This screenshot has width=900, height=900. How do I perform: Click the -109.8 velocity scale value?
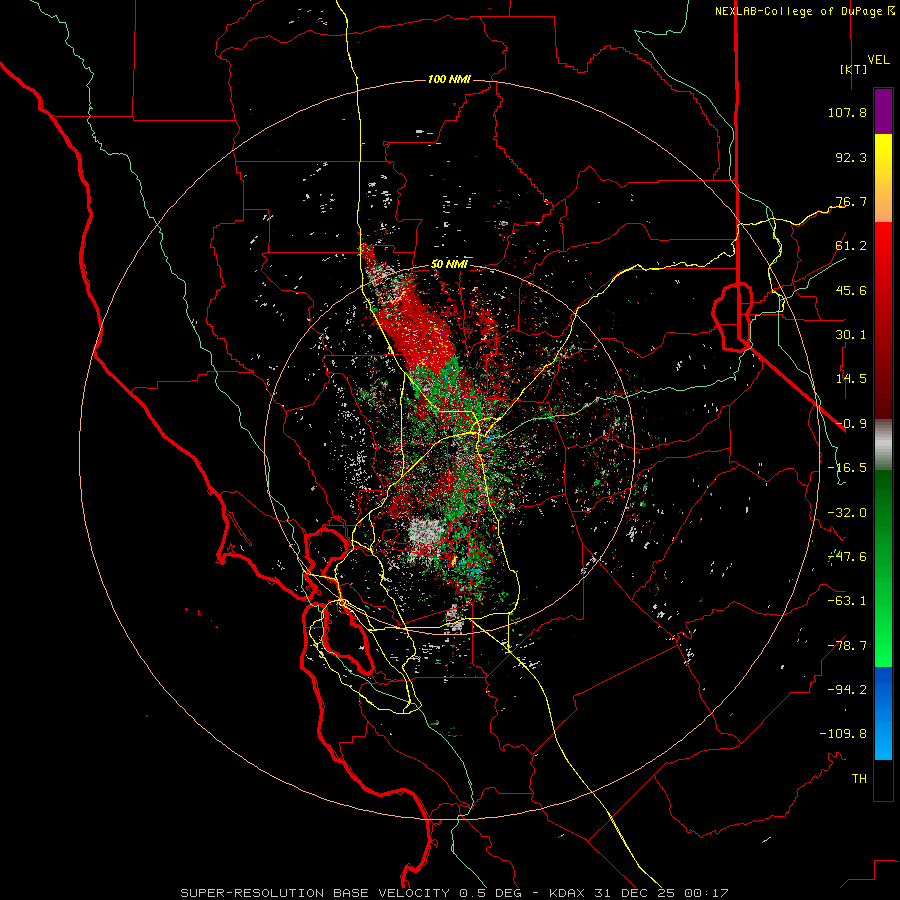coord(843,734)
